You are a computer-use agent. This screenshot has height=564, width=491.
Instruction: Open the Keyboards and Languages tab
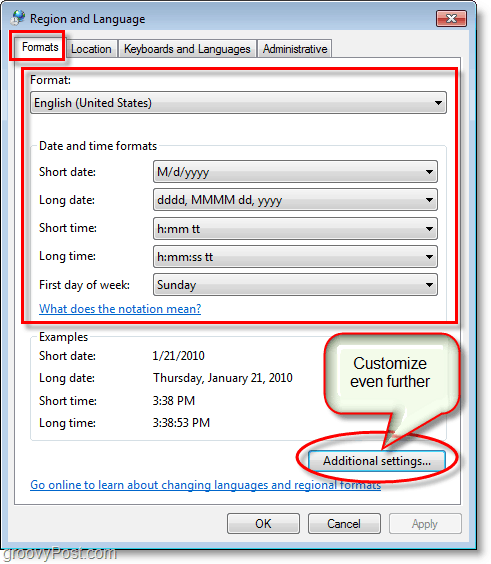click(x=187, y=49)
